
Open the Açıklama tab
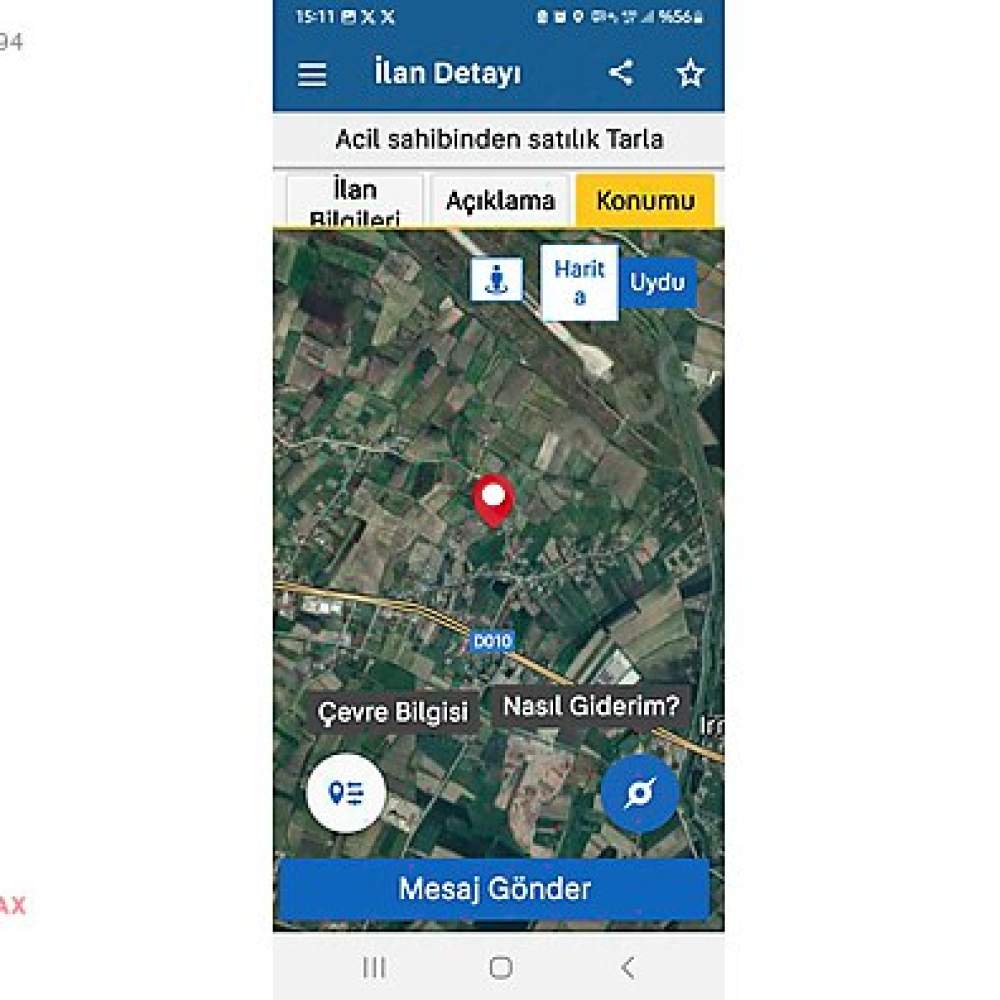tap(500, 201)
